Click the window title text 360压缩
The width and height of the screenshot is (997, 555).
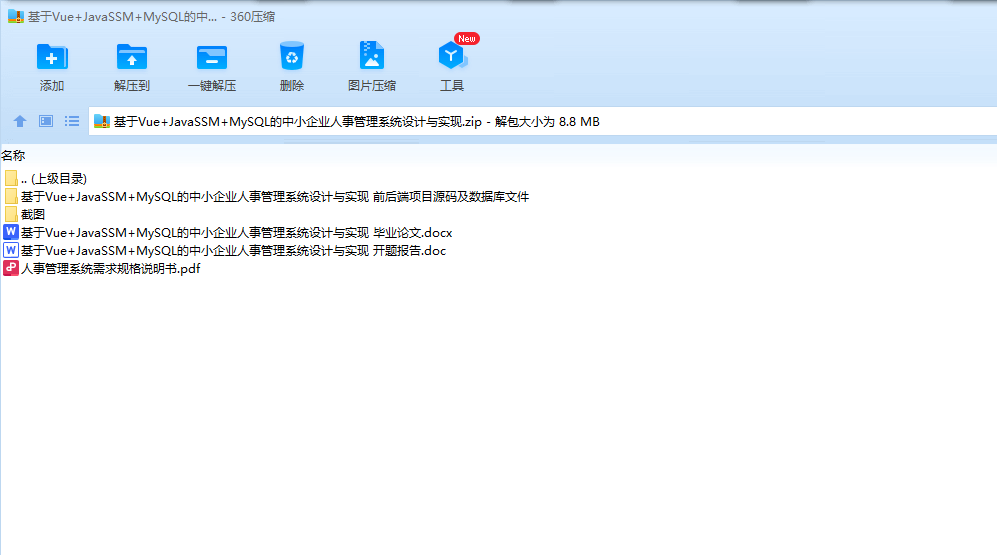[252, 17]
